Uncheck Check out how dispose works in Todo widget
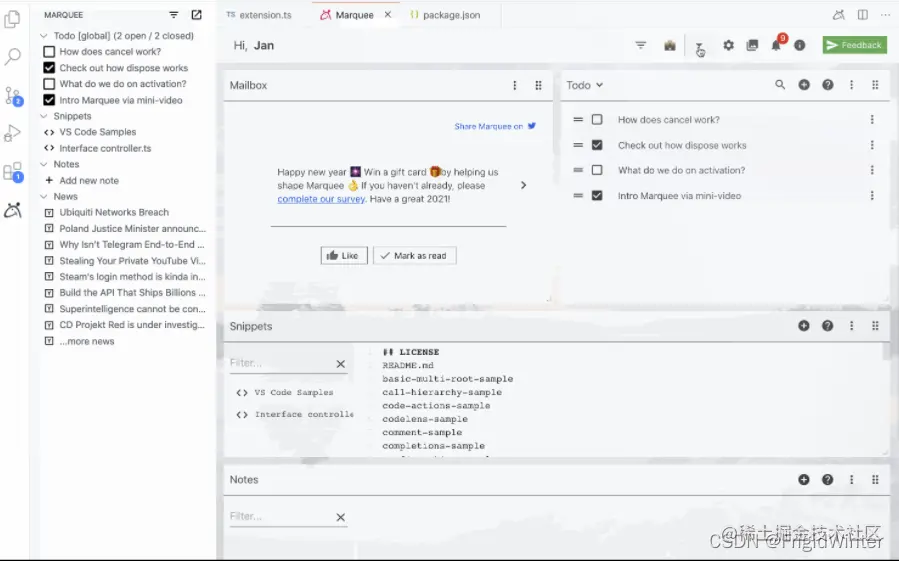This screenshot has height=561, width=899. [x=597, y=145]
